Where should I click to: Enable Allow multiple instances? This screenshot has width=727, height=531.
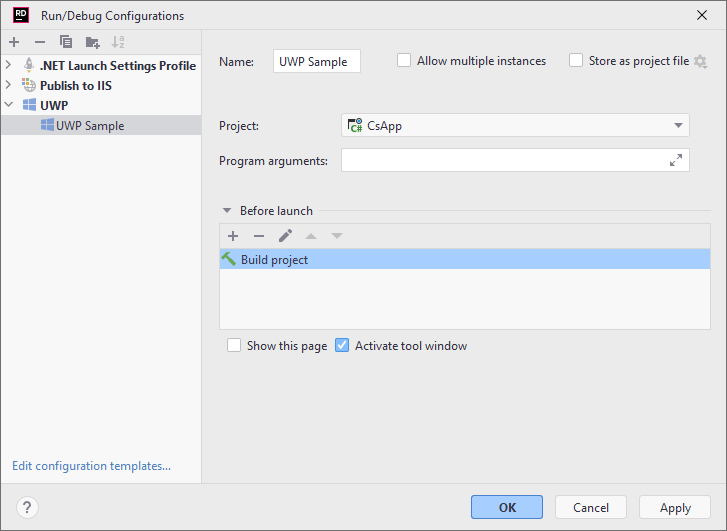404,61
